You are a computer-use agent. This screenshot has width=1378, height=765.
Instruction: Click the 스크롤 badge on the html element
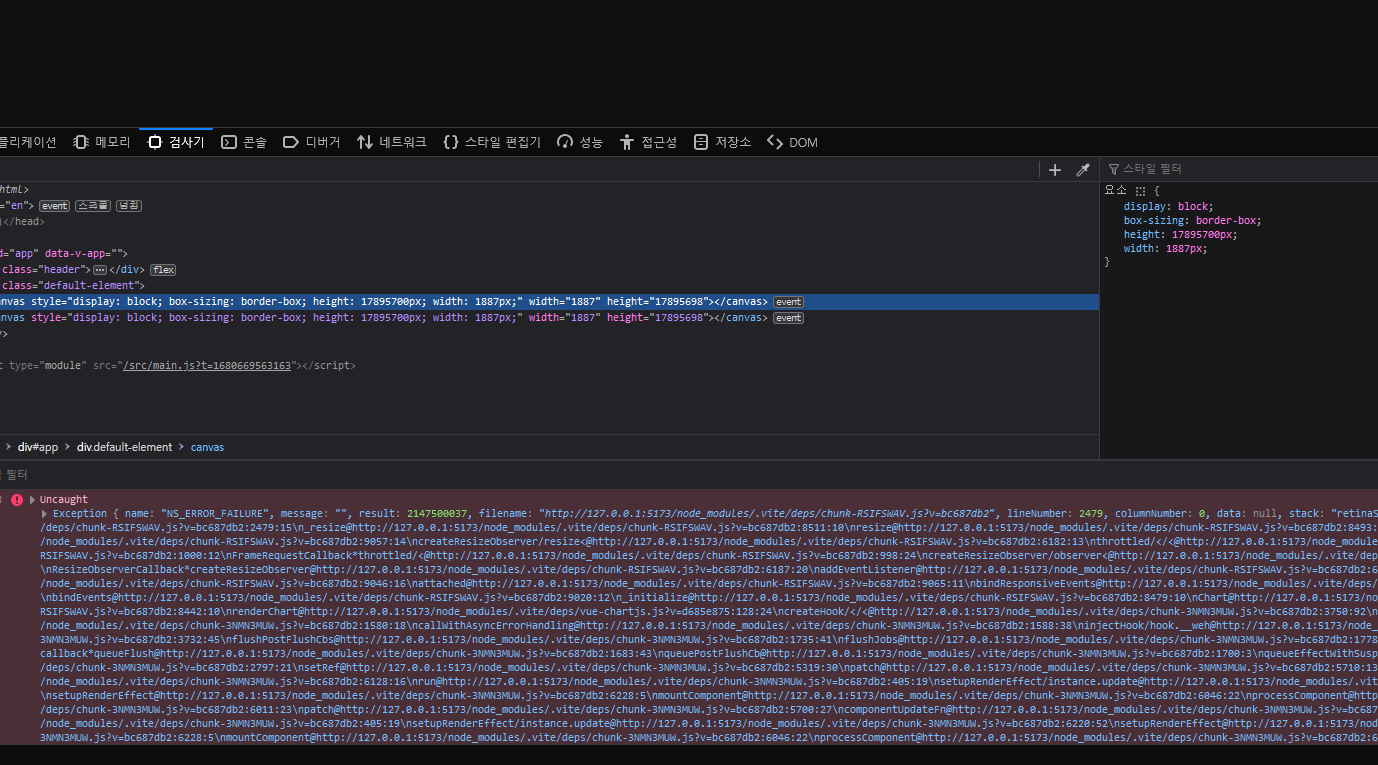tap(93, 206)
